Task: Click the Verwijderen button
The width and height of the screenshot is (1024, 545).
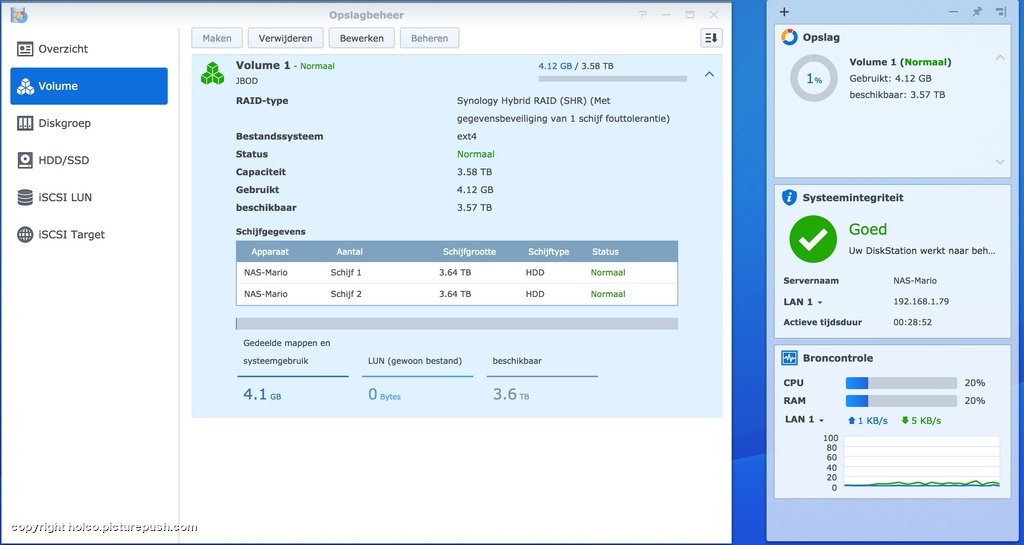Action: click(x=285, y=38)
